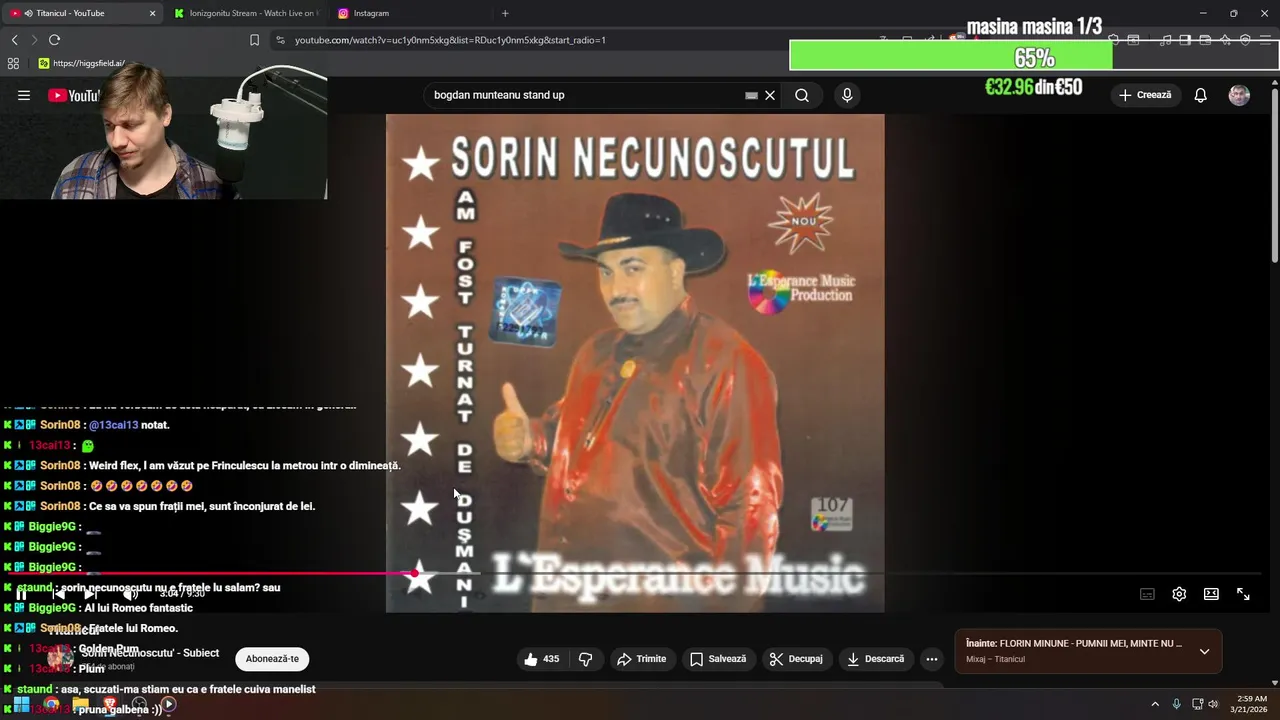Enter fullscreen mode in the player
Screen dimensions: 1280x720
pyautogui.click(x=1243, y=594)
